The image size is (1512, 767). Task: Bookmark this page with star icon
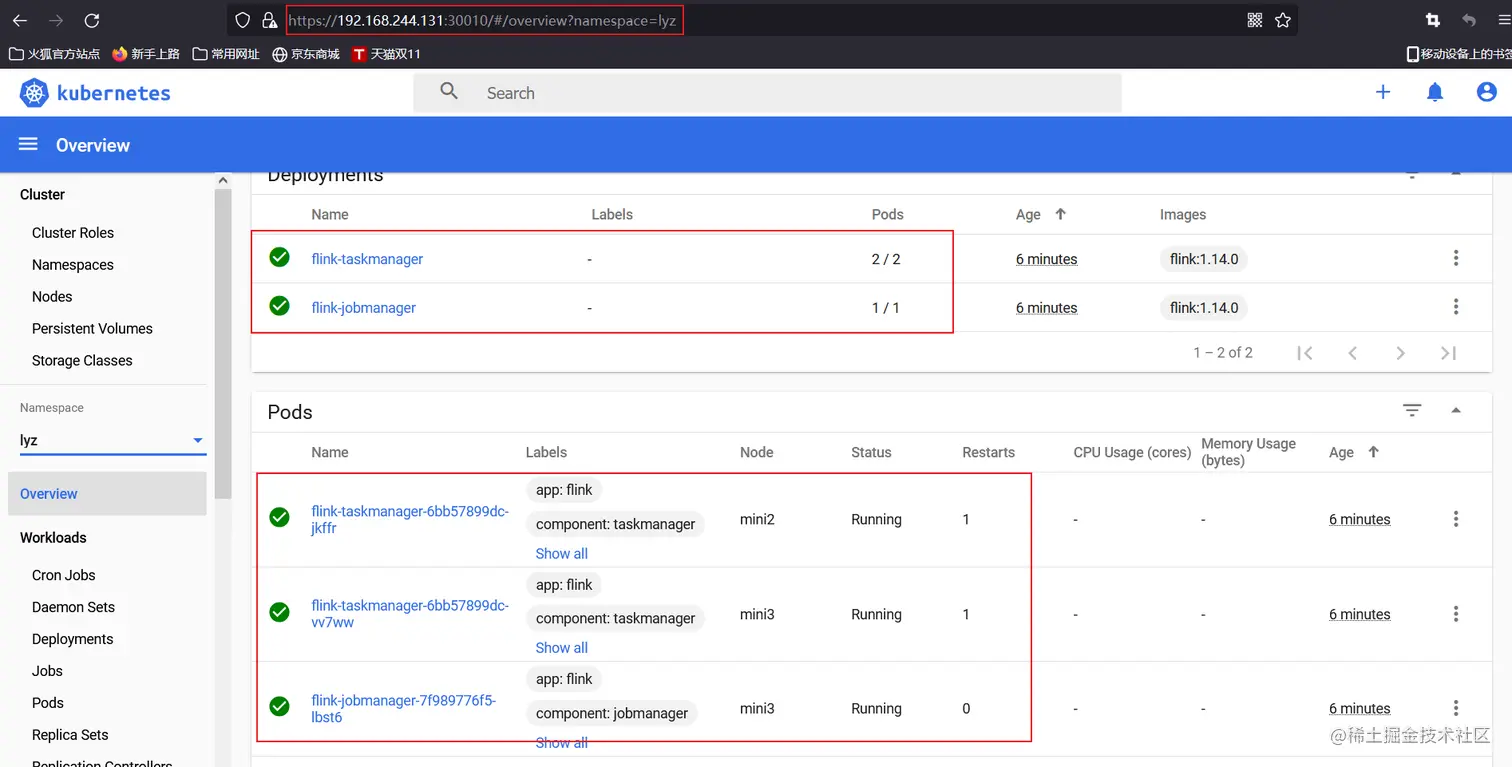(1283, 20)
